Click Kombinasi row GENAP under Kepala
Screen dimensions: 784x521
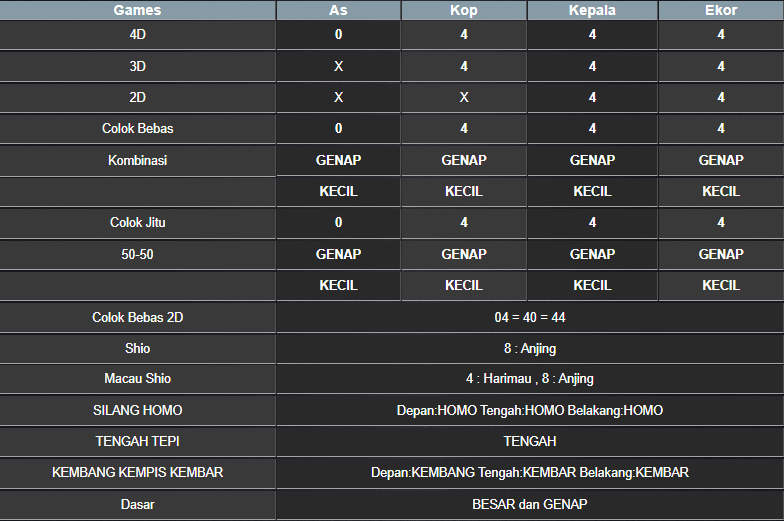592,160
